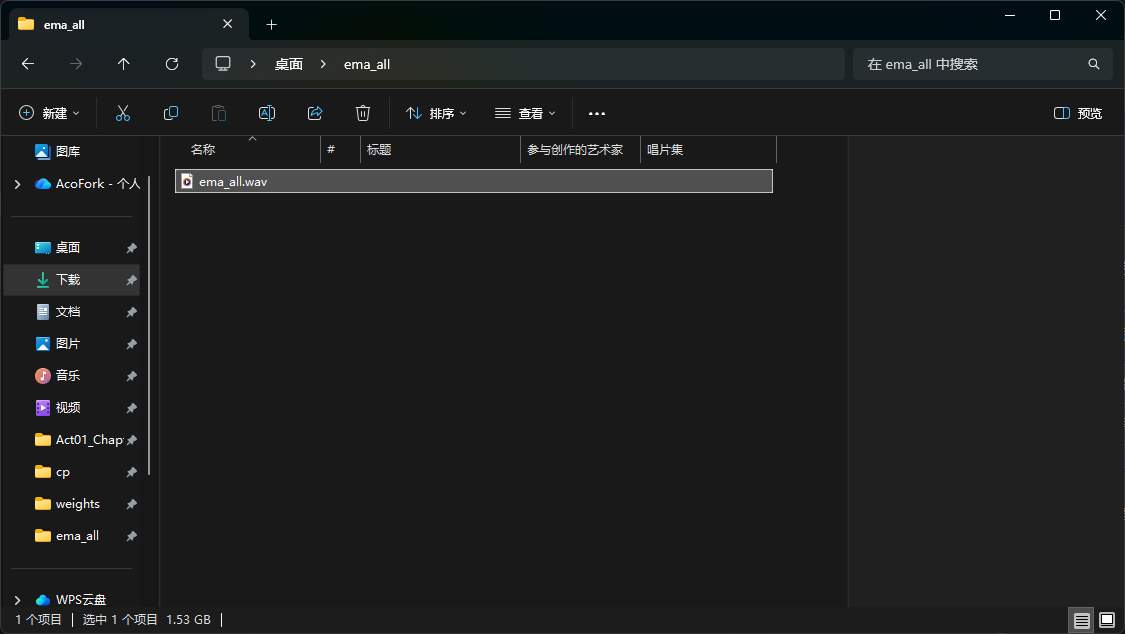Refresh the current folder view
This screenshot has height=634, width=1125.
(172, 64)
